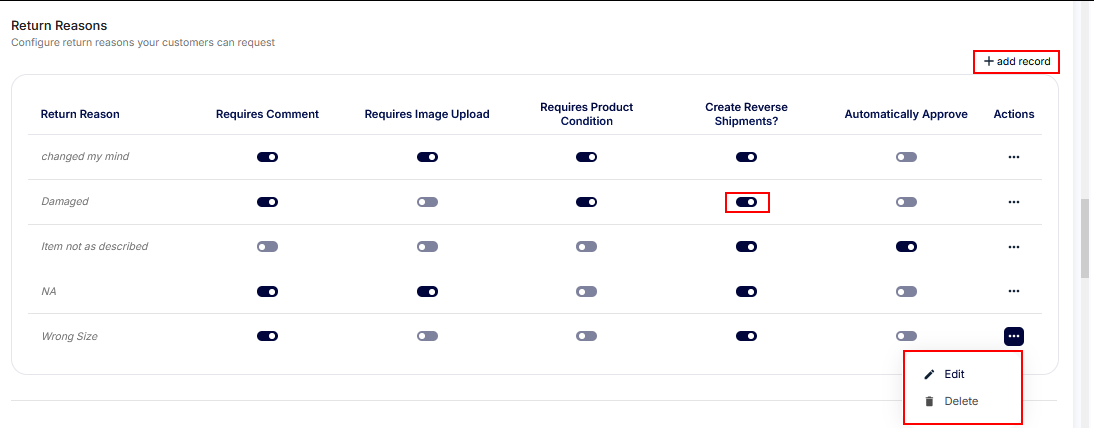Click the Damaged return reason name

[65, 202]
